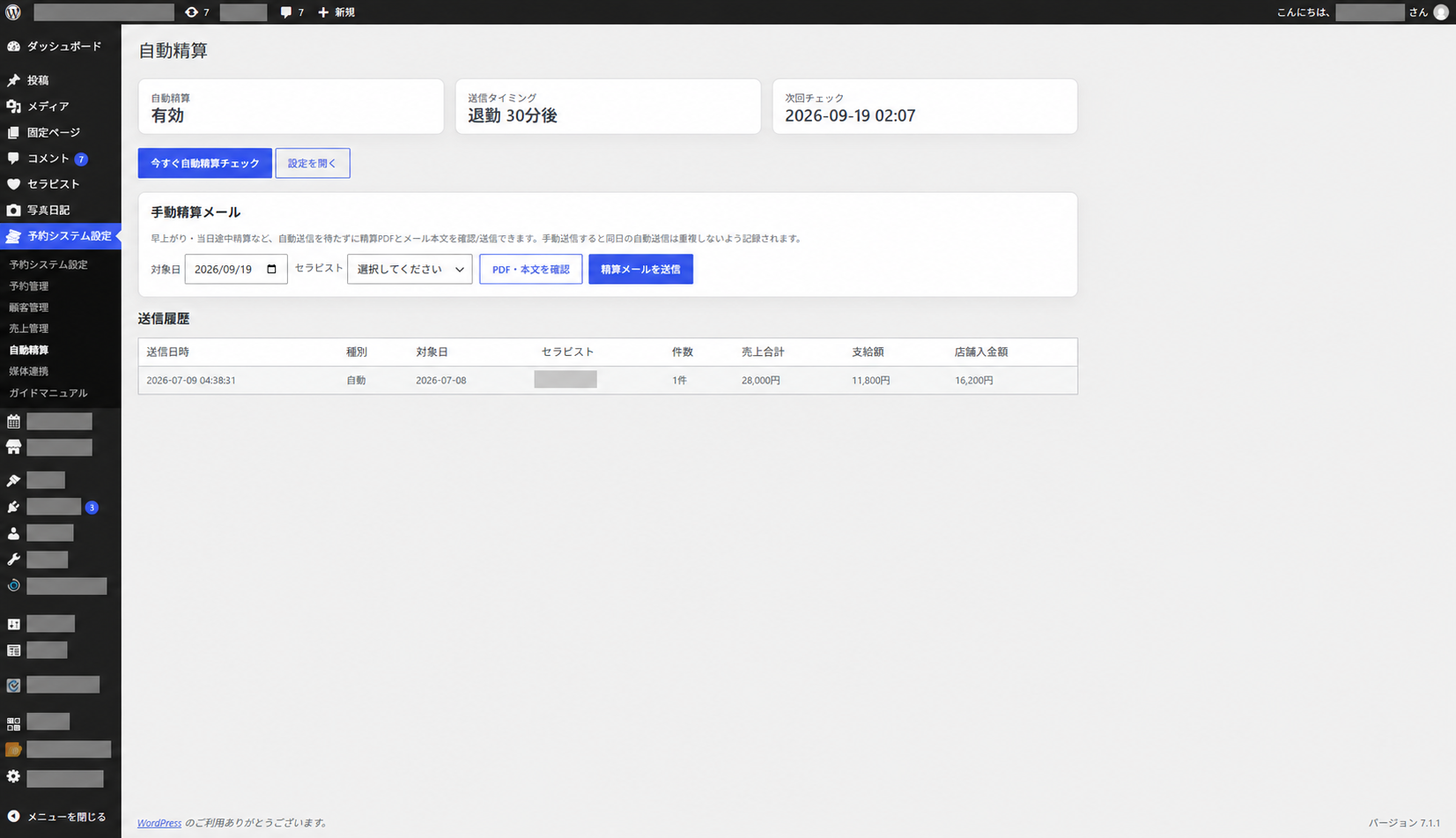This screenshot has height=838, width=1456.
Task: Open 売上管理 submenu item
Action: (29, 329)
